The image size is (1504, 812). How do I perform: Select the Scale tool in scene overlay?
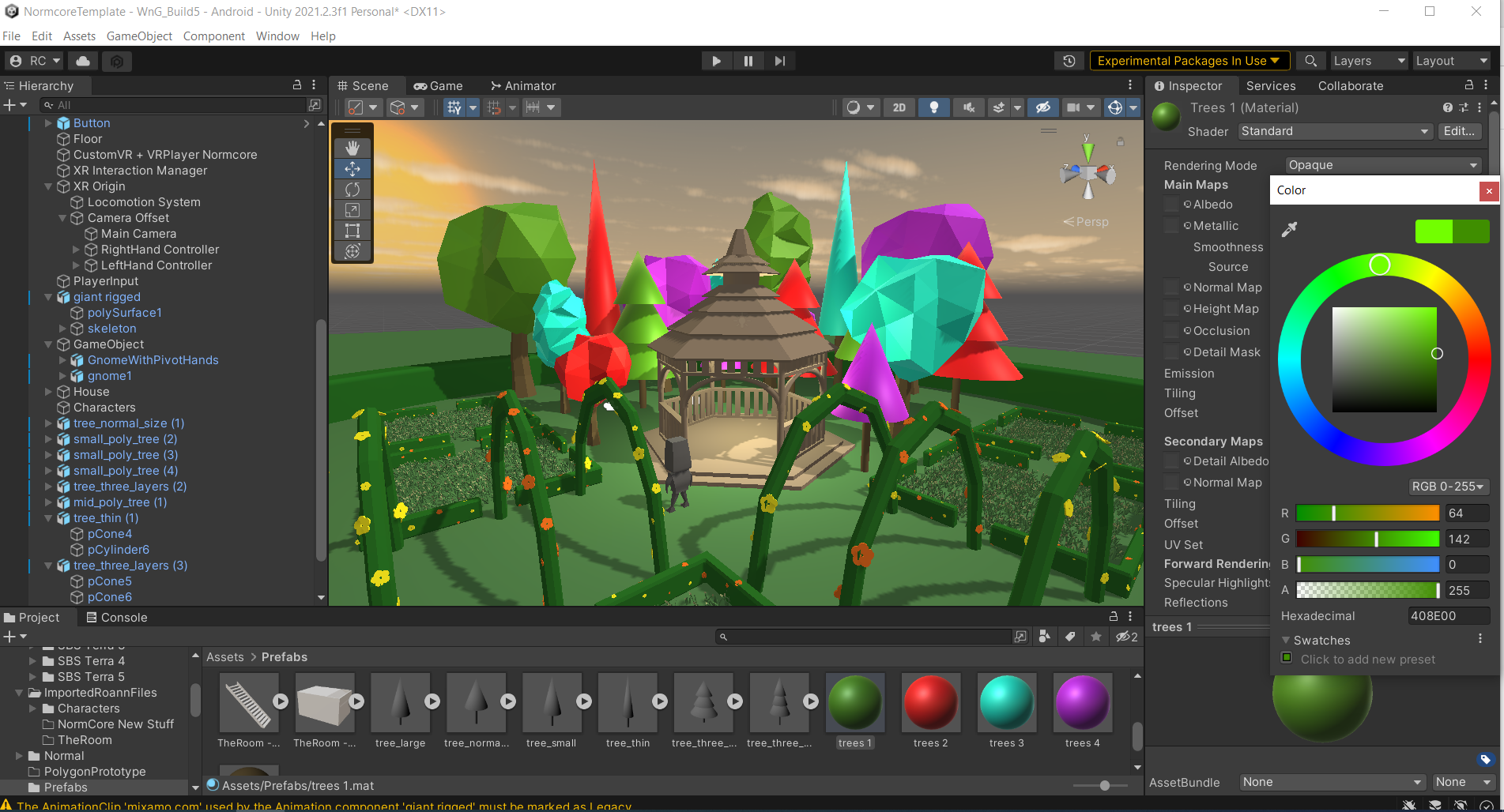[352, 210]
